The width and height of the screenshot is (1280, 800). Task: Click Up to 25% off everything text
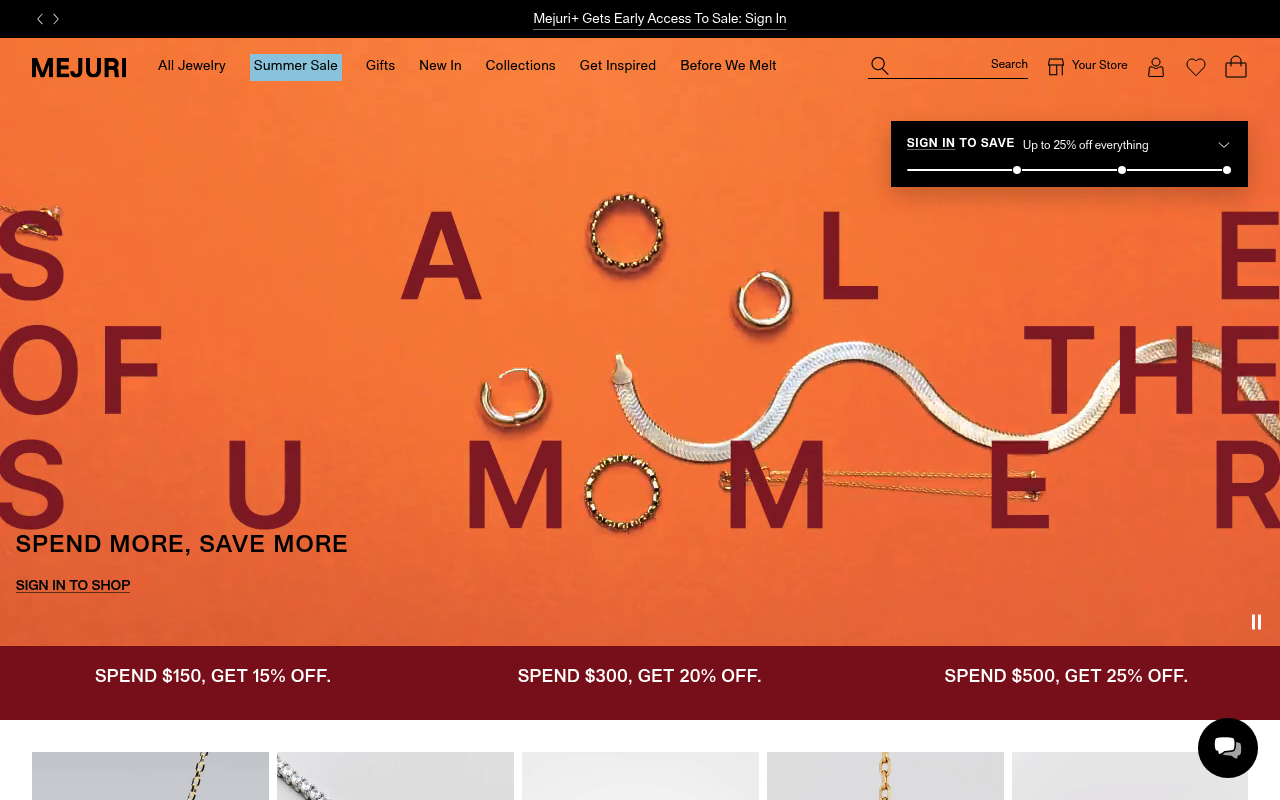[x=1086, y=145]
